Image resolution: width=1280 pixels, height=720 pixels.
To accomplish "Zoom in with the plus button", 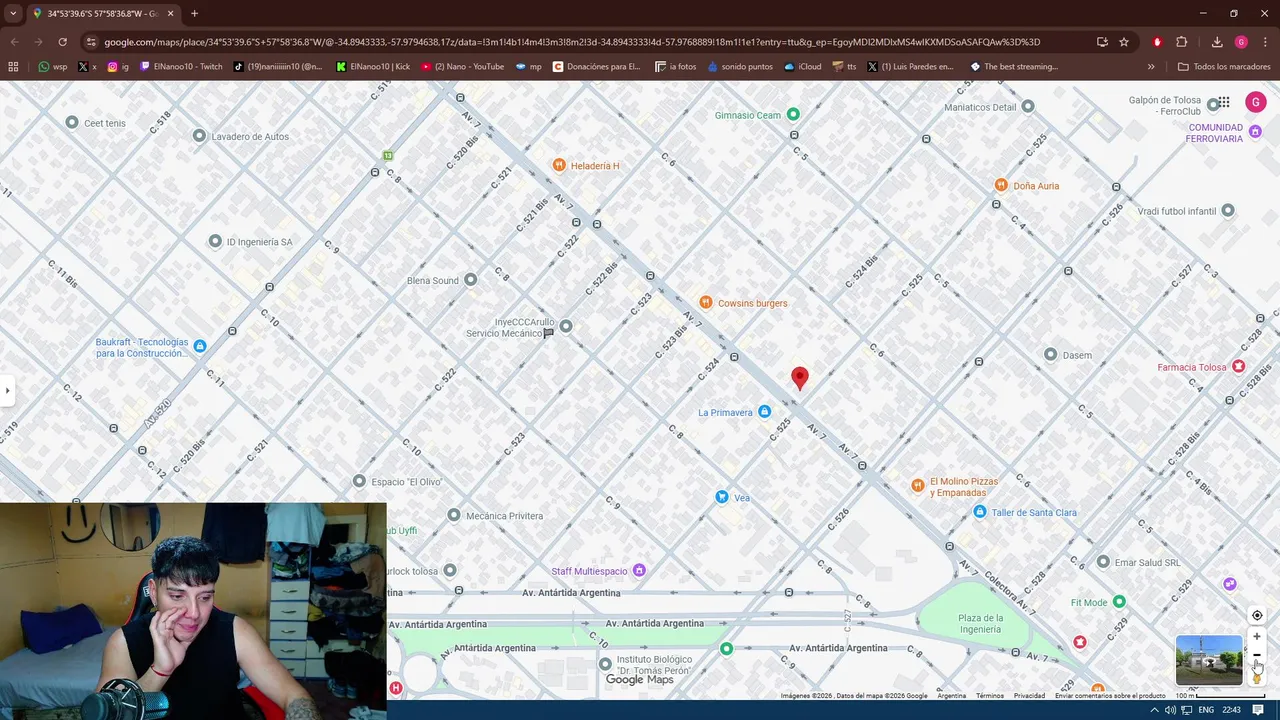I will click(x=1257, y=637).
